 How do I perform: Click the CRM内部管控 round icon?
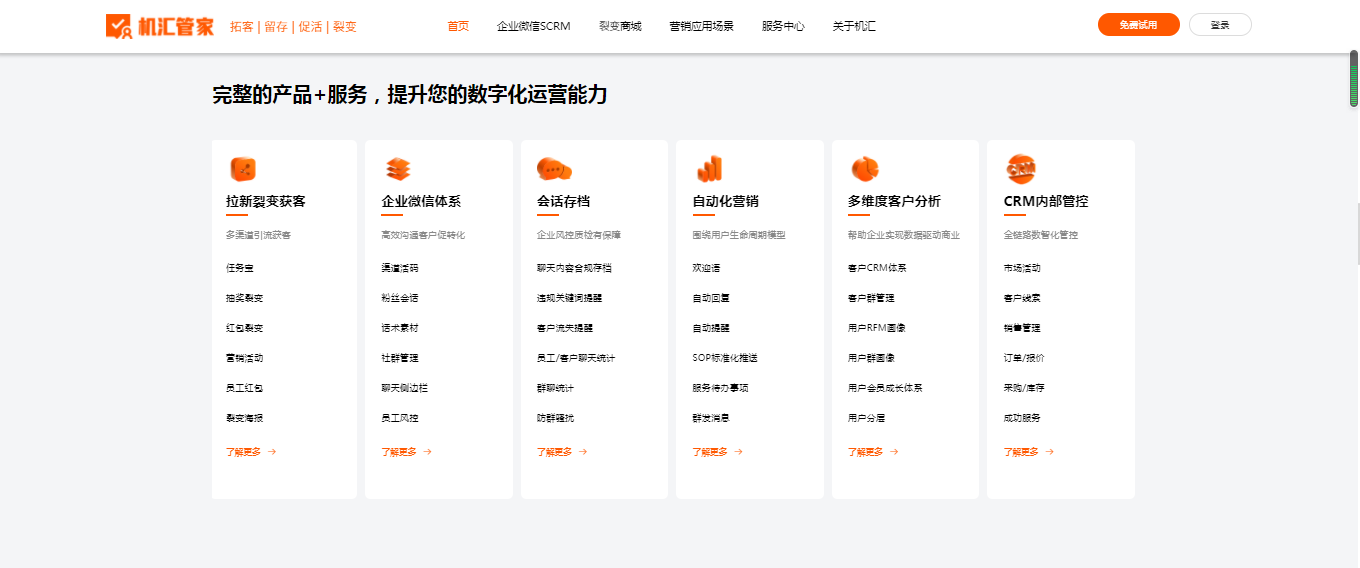tap(1021, 168)
